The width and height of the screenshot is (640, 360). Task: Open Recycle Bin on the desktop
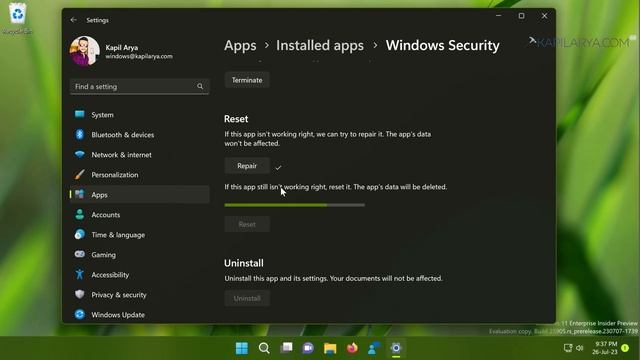pos(17,18)
